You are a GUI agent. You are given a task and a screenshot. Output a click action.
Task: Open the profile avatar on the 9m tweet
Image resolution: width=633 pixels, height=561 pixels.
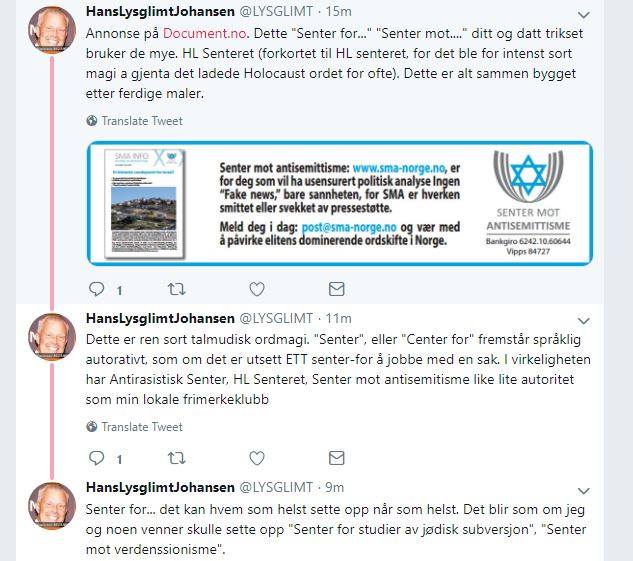(x=52, y=506)
